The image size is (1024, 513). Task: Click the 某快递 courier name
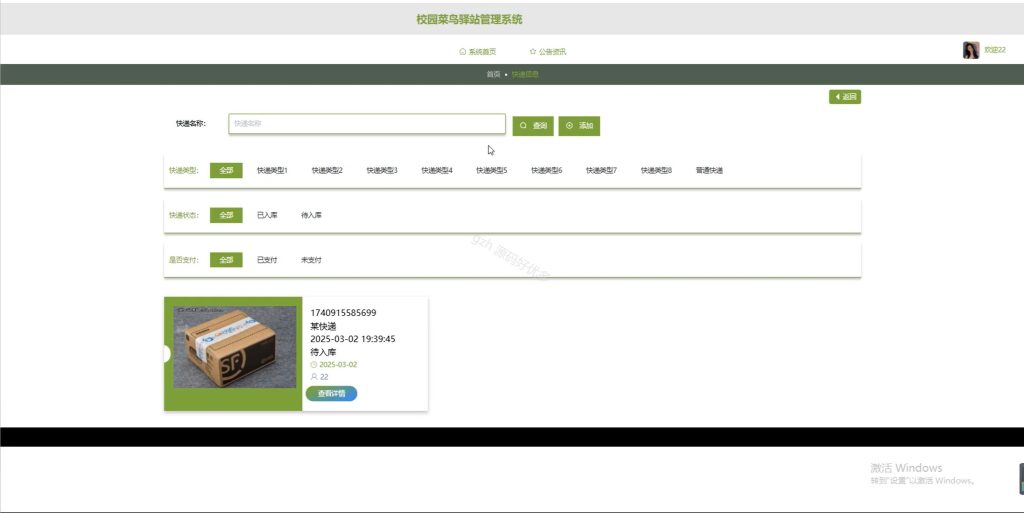point(323,326)
